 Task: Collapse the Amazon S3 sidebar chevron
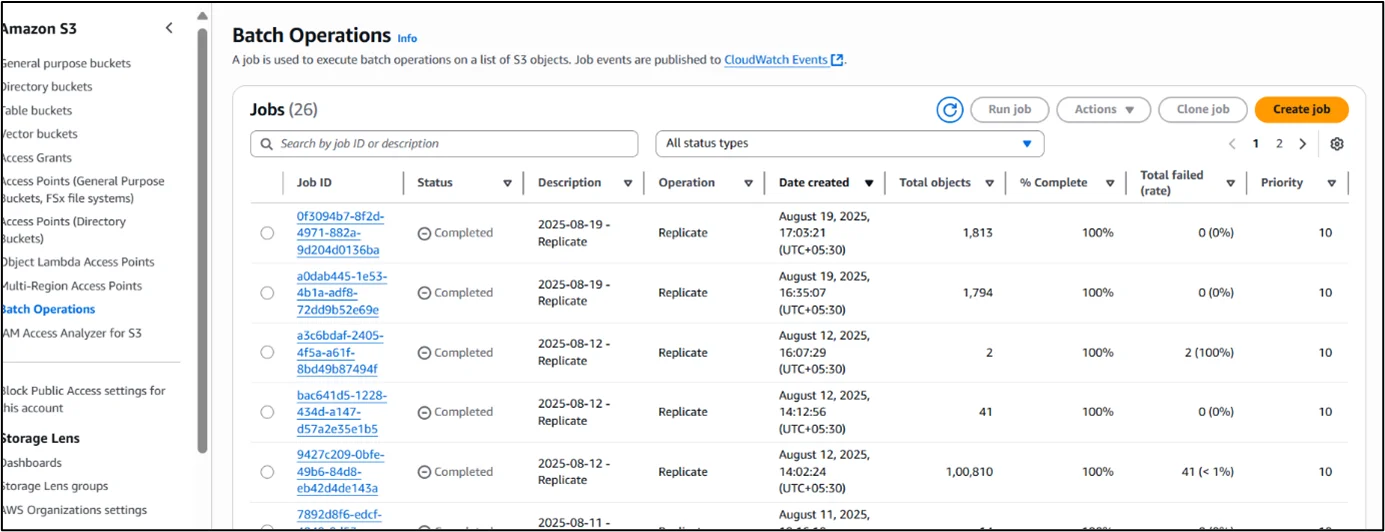pyautogui.click(x=169, y=28)
